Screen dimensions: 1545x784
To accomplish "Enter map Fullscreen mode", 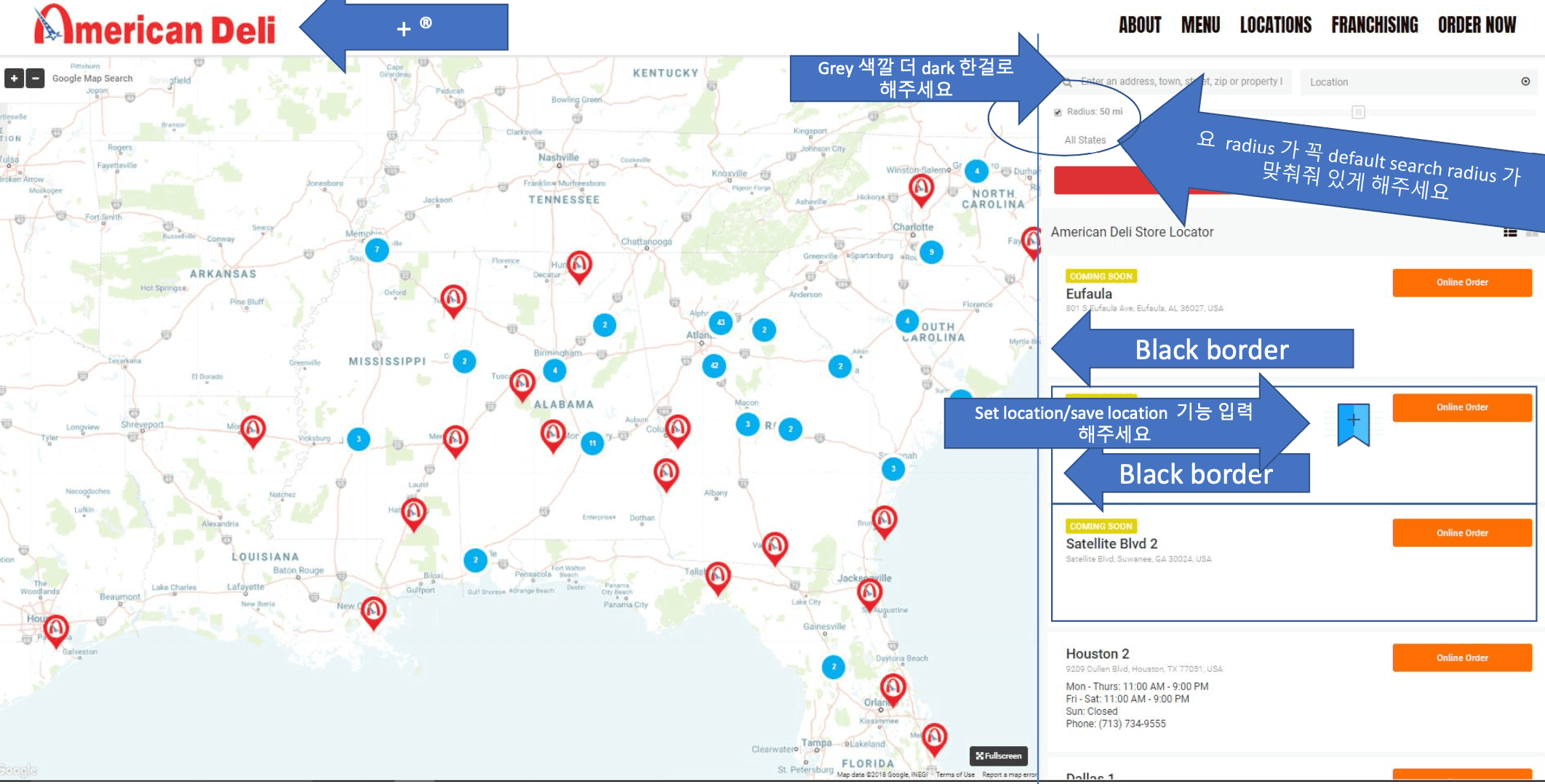I will pyautogui.click(x=998, y=756).
